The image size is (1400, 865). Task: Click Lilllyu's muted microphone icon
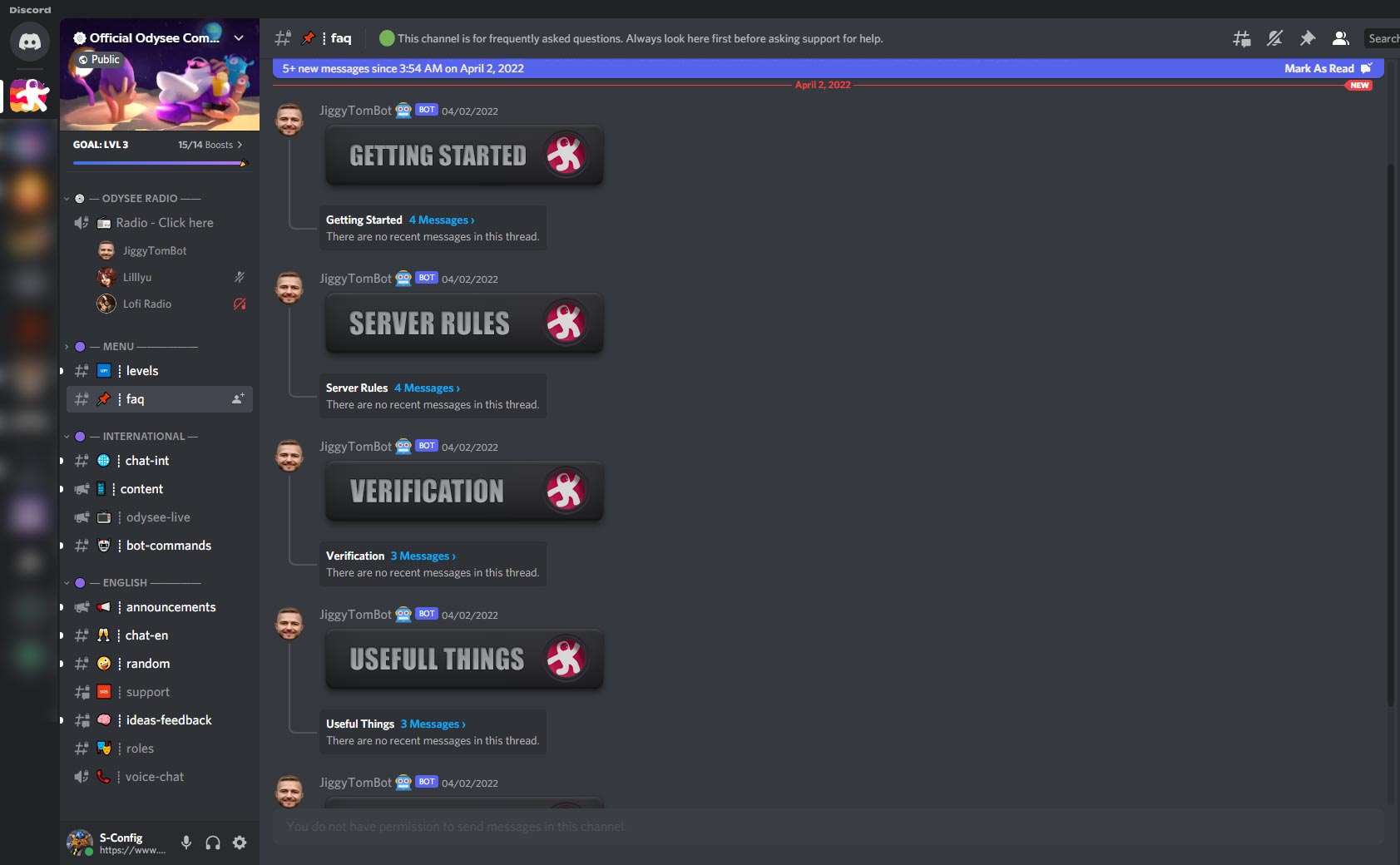240,277
